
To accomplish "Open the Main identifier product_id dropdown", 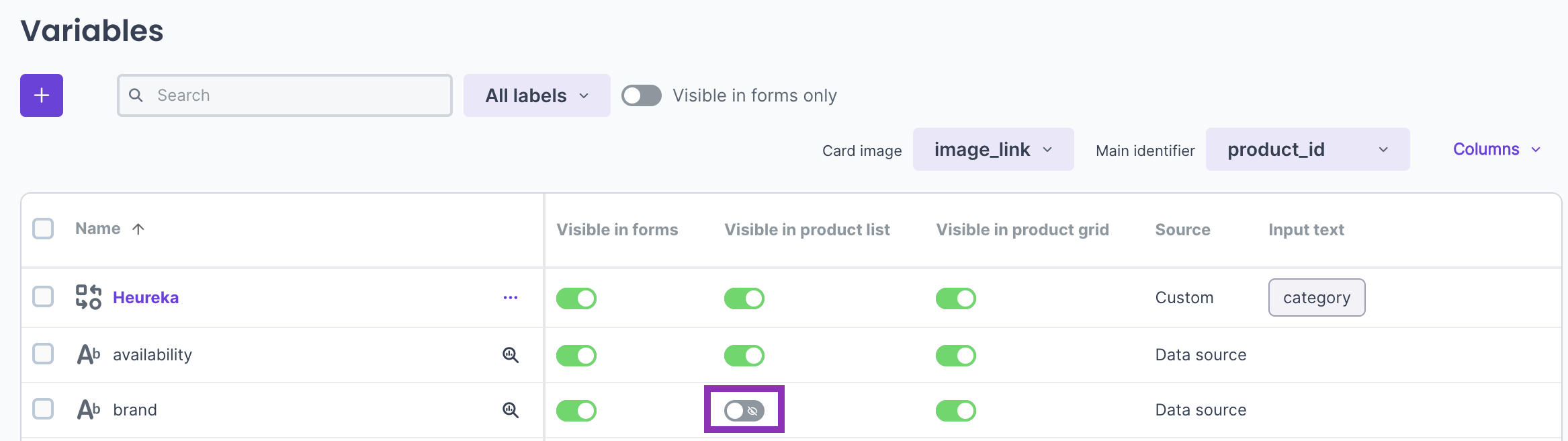I will (1307, 149).
